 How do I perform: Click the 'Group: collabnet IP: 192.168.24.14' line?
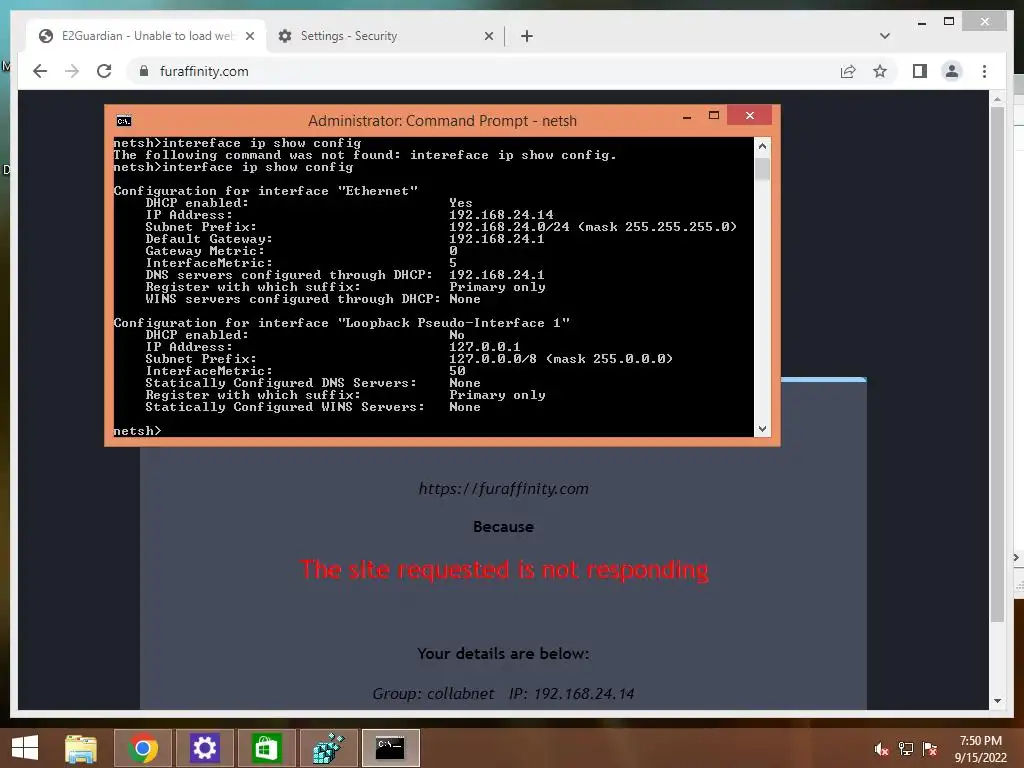[x=504, y=694]
